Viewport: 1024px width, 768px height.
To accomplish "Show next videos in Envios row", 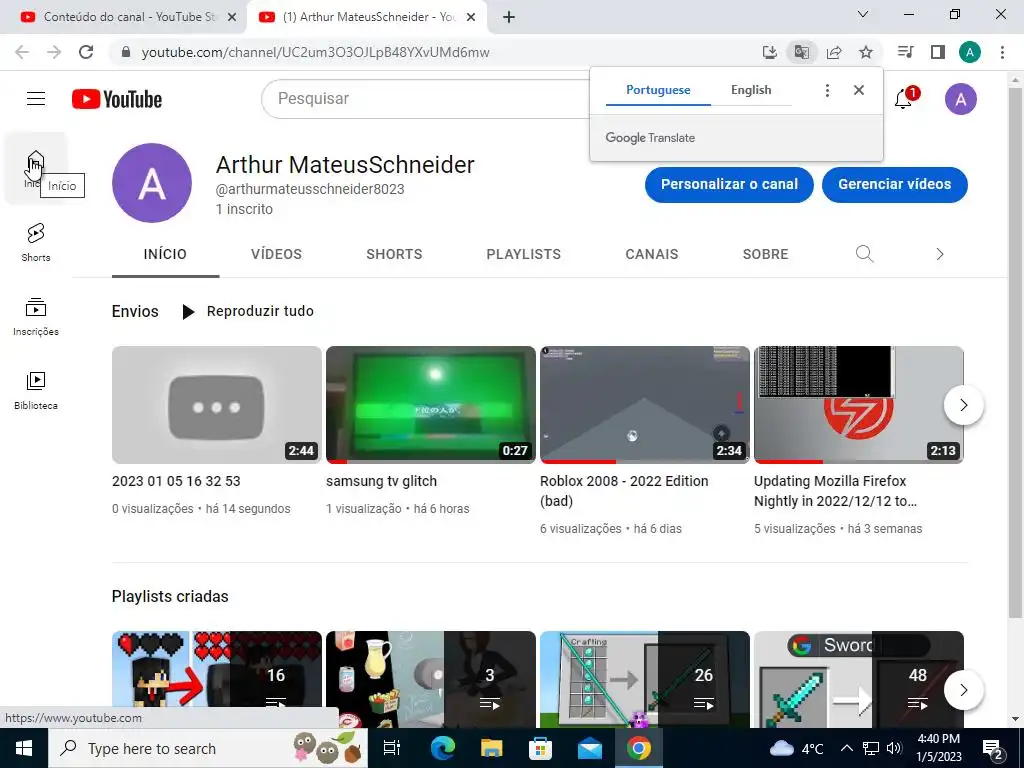I will tap(963, 405).
